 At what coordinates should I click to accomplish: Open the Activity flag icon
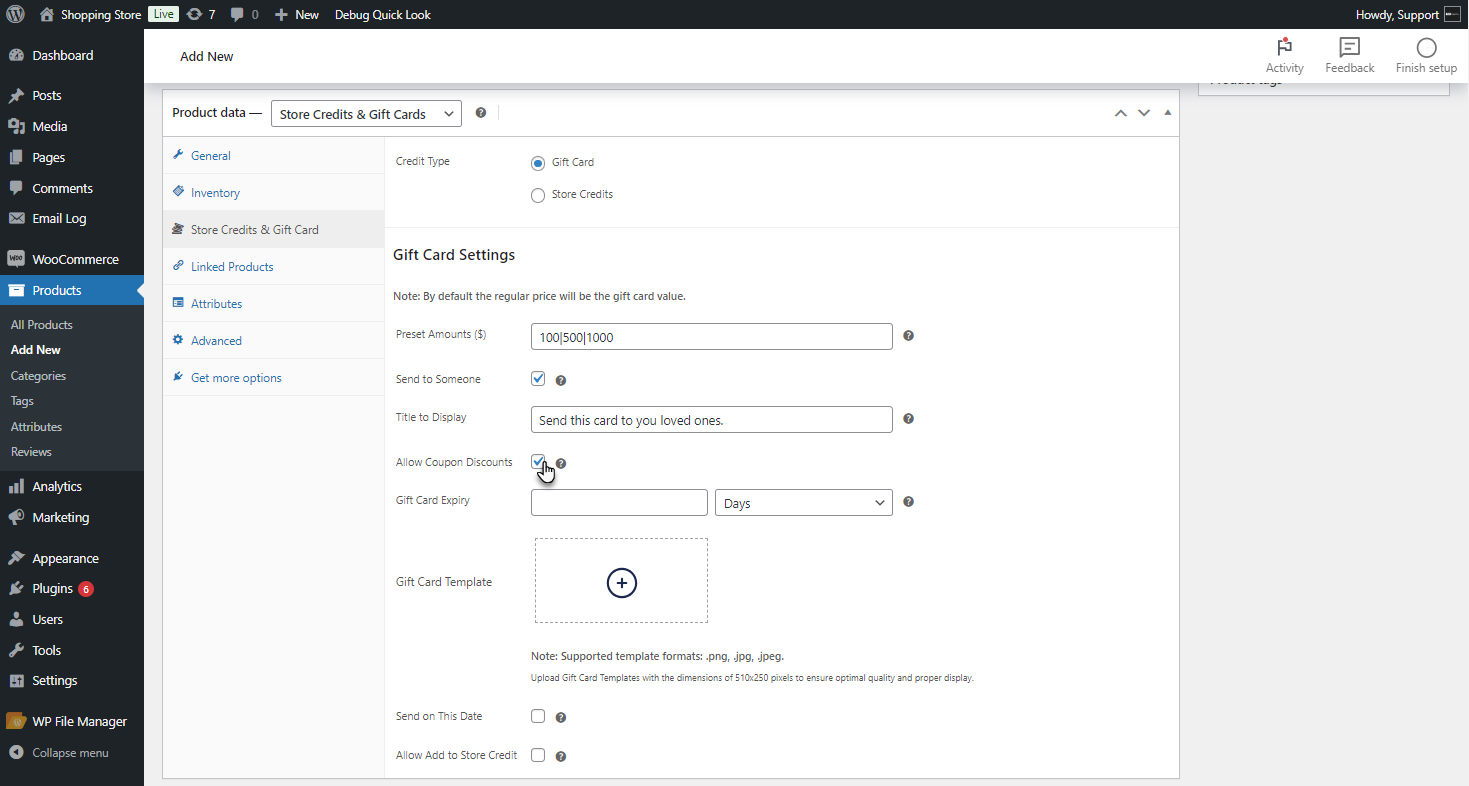pos(1284,56)
